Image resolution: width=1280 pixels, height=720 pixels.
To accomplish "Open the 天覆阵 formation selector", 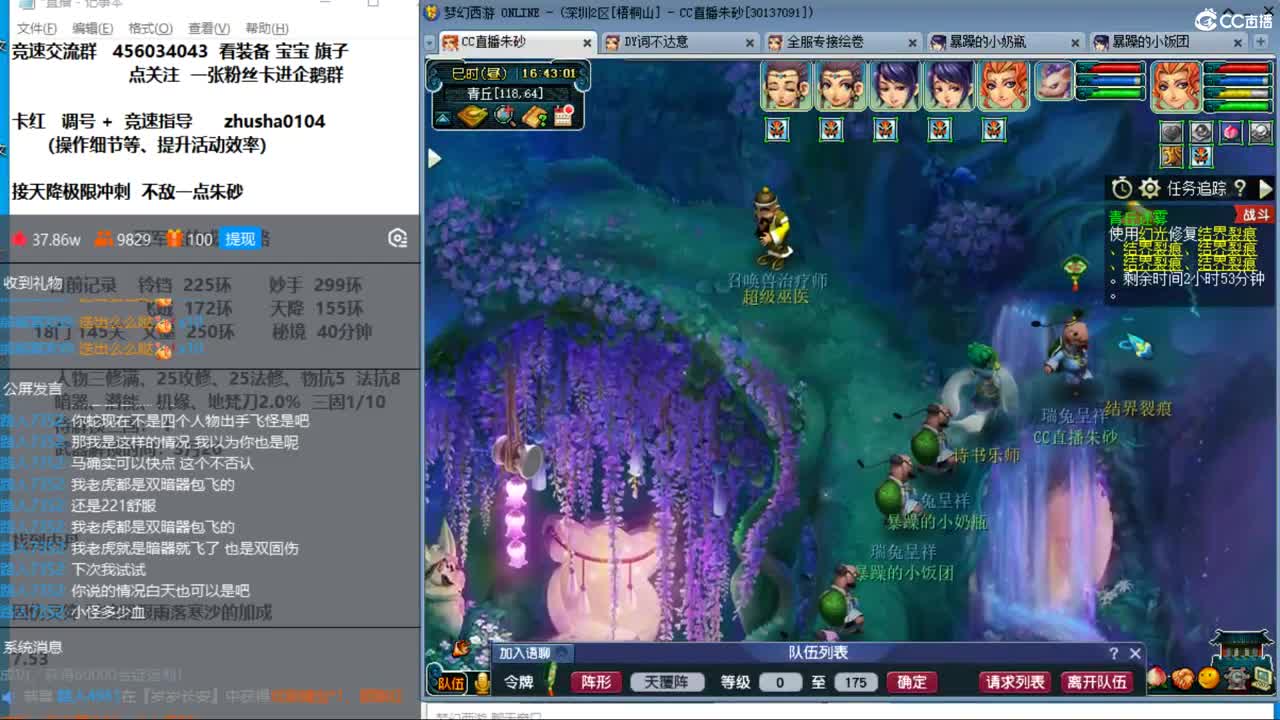I will tap(667, 682).
